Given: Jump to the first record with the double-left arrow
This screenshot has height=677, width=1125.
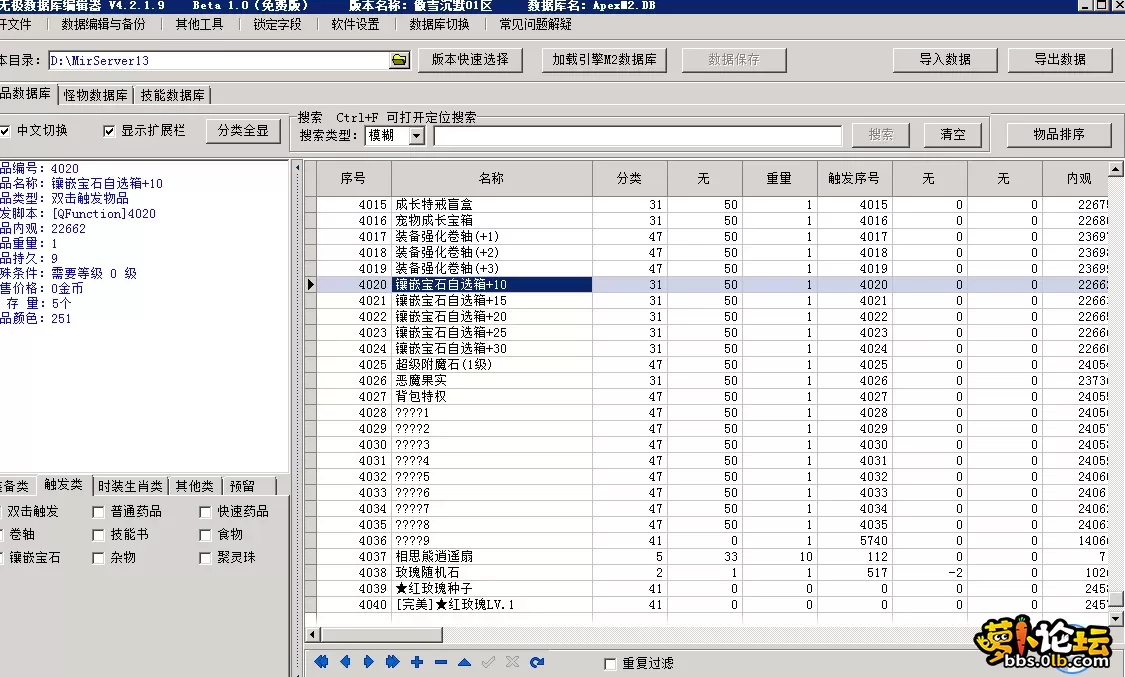Looking at the screenshot, I should tap(321, 662).
